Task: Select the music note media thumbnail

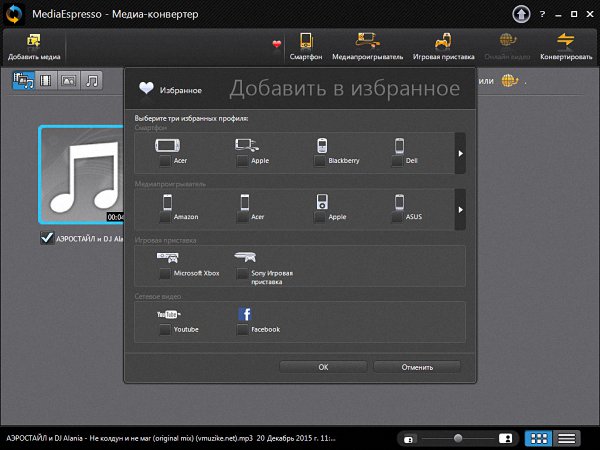Action: (x=82, y=174)
